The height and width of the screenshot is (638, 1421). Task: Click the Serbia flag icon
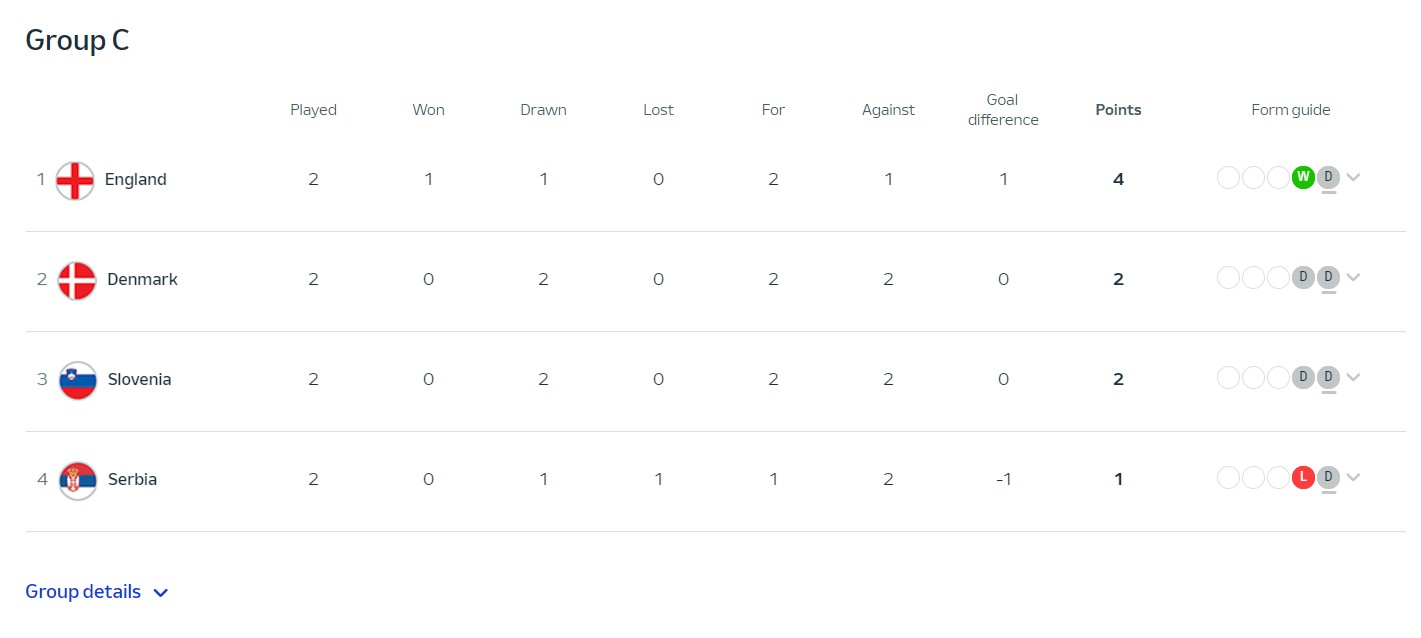pos(77,480)
